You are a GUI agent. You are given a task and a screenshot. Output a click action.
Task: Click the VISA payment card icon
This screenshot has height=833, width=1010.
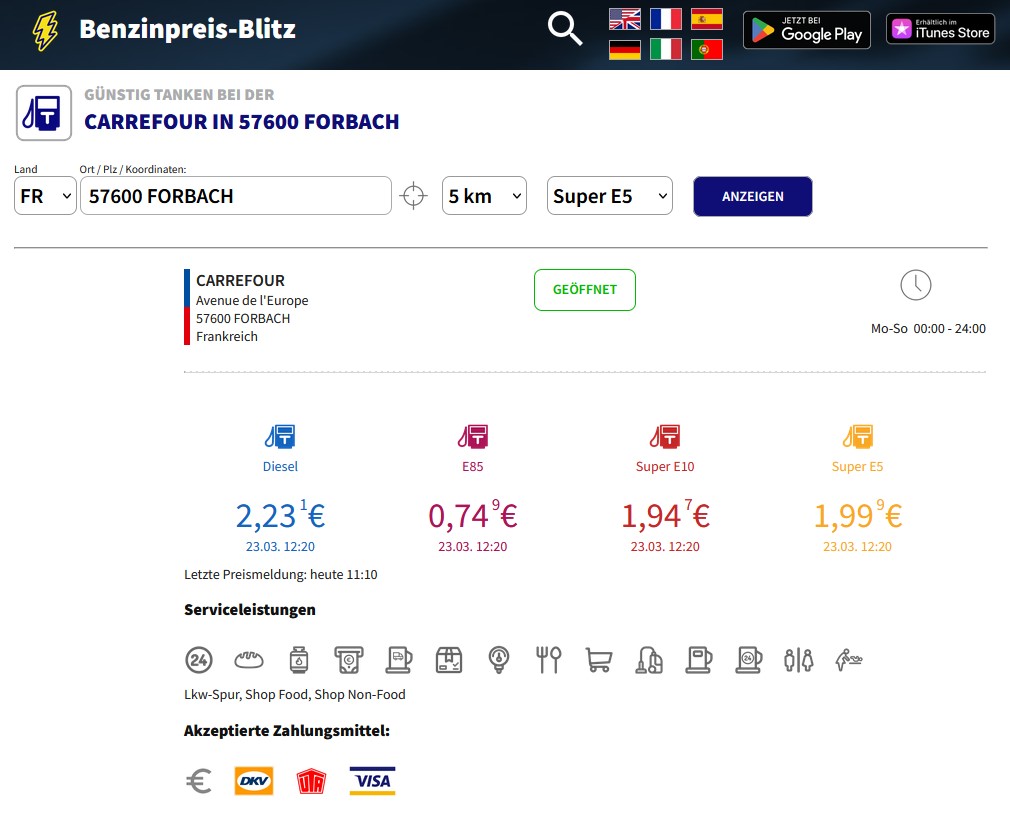[372, 781]
